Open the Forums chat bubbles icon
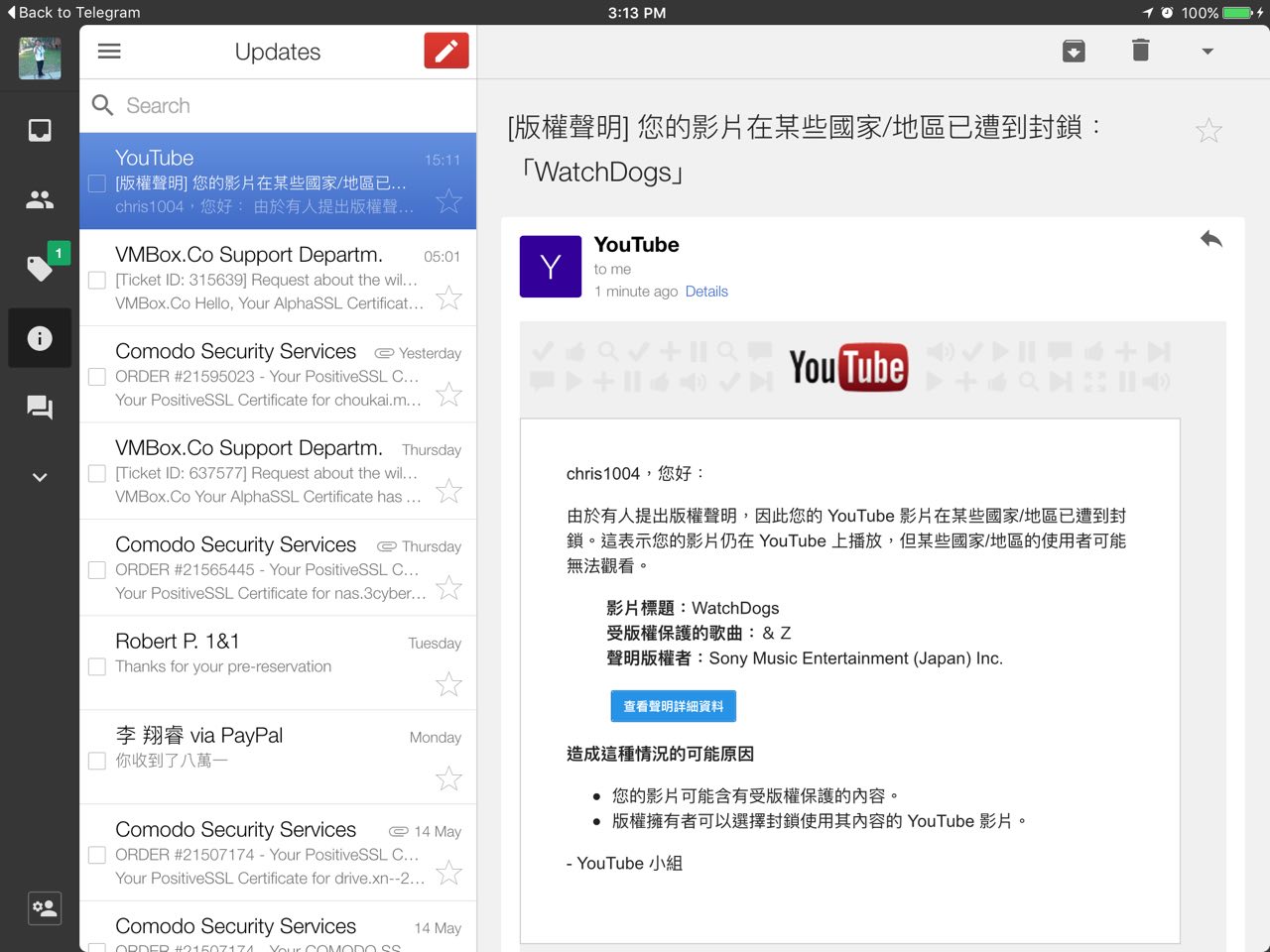The width and height of the screenshot is (1270, 952). coord(40,408)
